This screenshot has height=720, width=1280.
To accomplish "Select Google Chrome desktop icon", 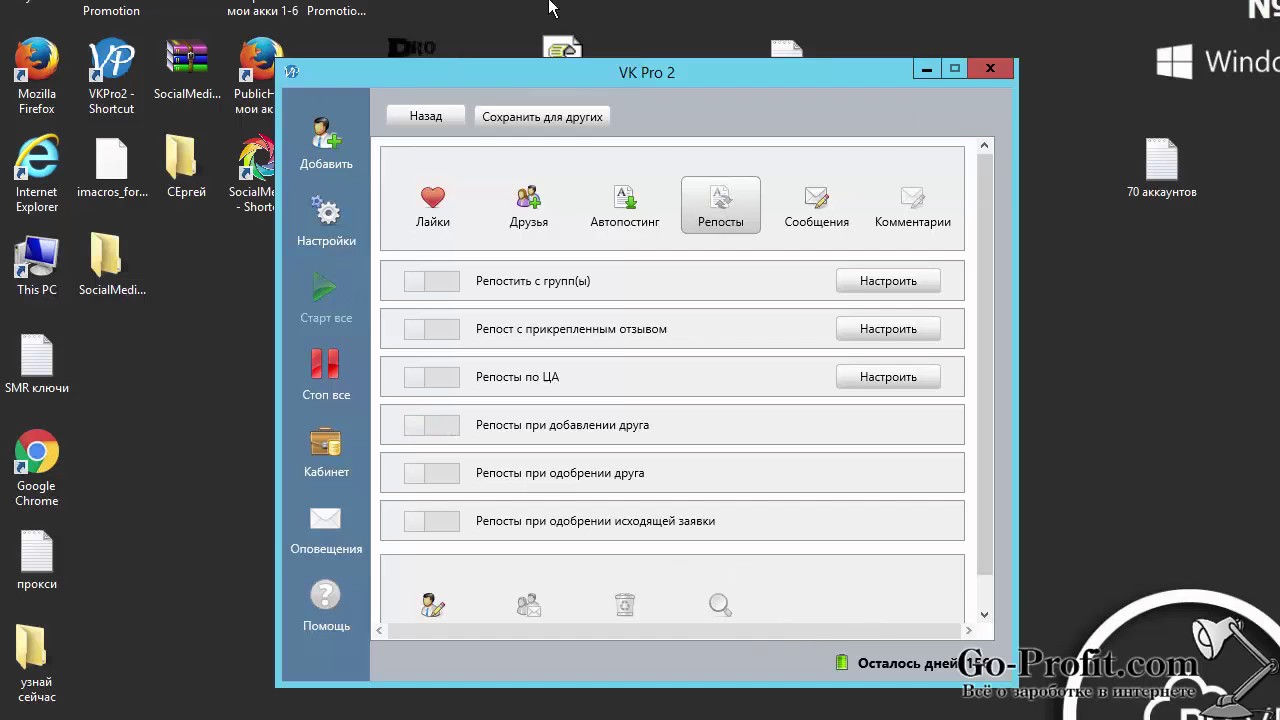I will click(36, 469).
